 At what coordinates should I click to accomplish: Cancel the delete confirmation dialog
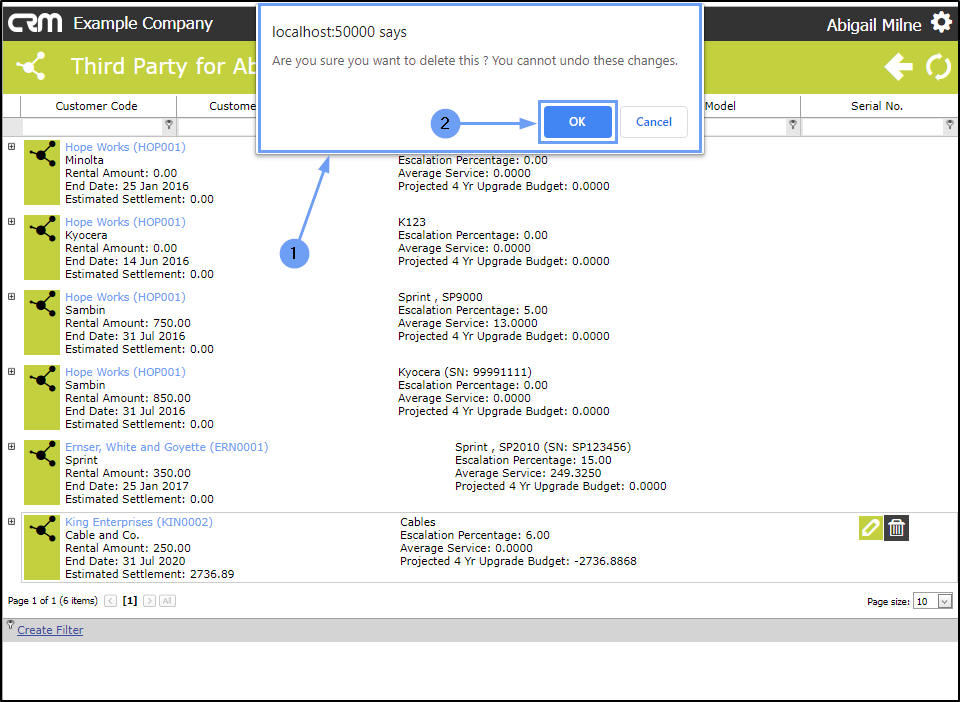tap(653, 122)
